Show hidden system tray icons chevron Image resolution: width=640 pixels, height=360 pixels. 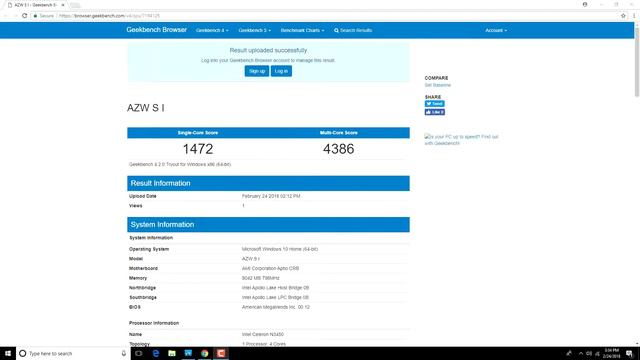(x=581, y=353)
